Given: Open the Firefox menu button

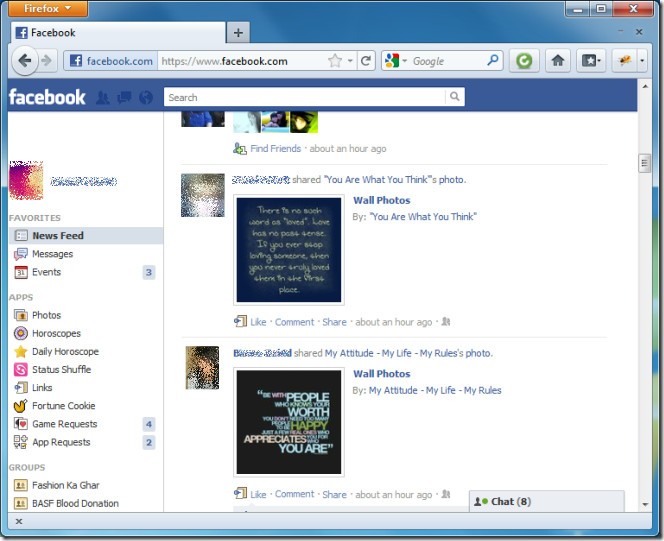Looking at the screenshot, I should pyautogui.click(x=48, y=8).
